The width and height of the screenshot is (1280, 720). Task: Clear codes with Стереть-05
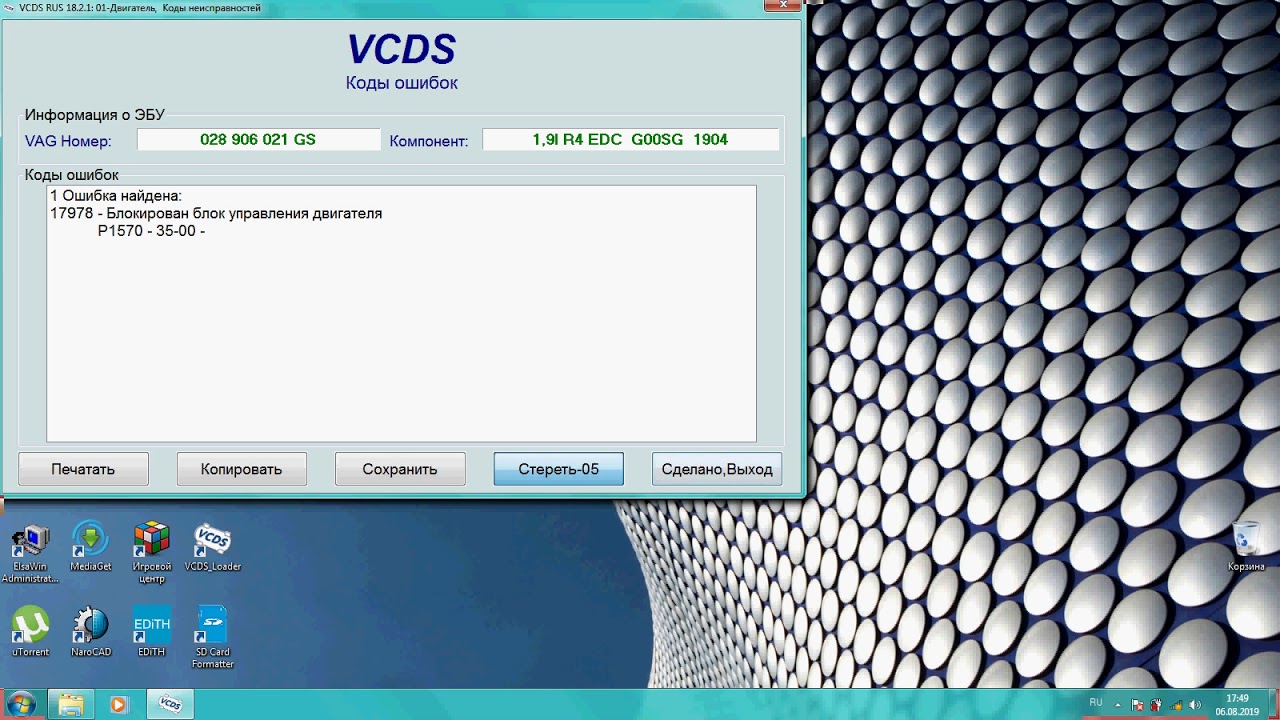[558, 469]
